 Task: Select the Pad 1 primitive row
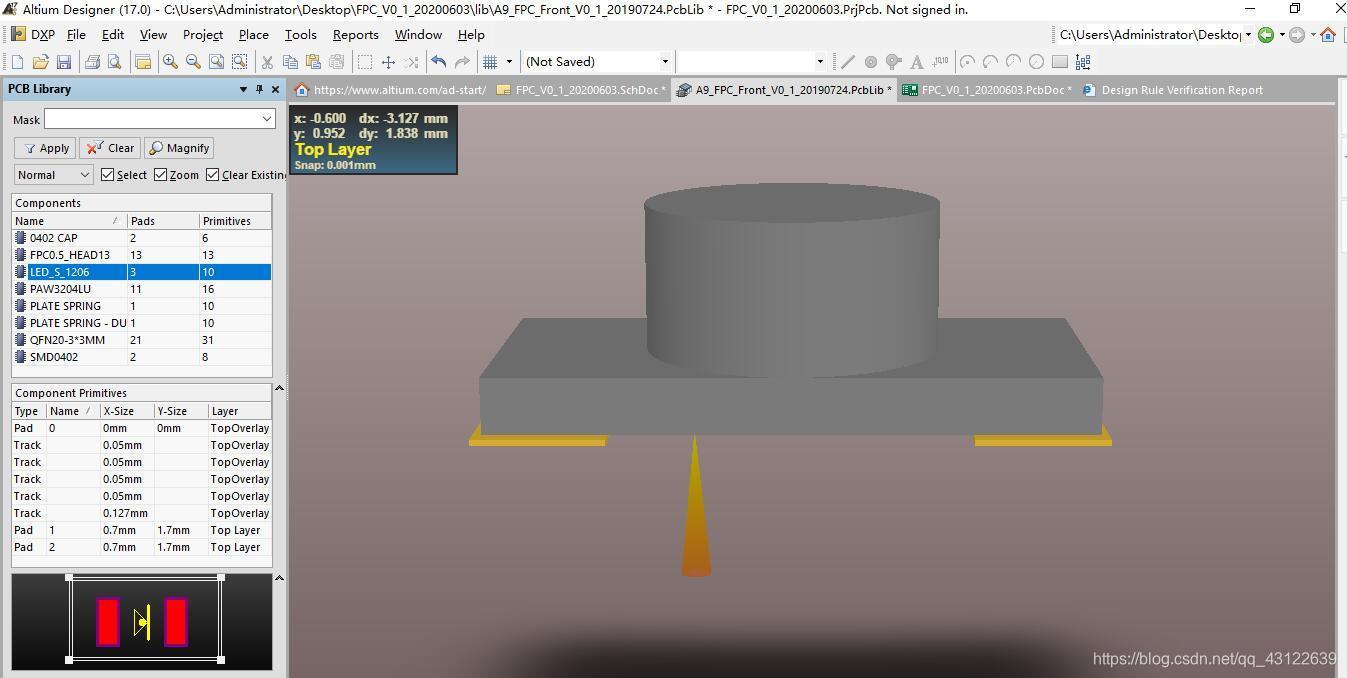pos(142,530)
